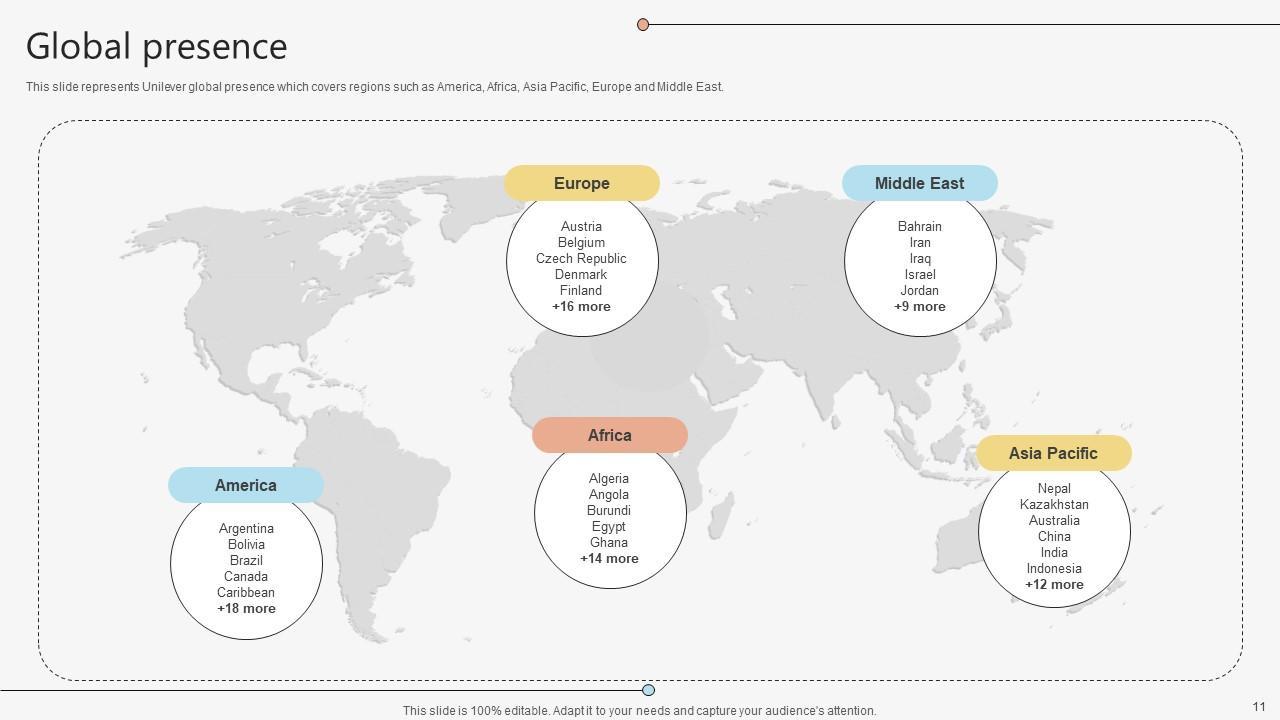The width and height of the screenshot is (1280, 720).
Task: Click slide number 11
Action: coord(1258,707)
